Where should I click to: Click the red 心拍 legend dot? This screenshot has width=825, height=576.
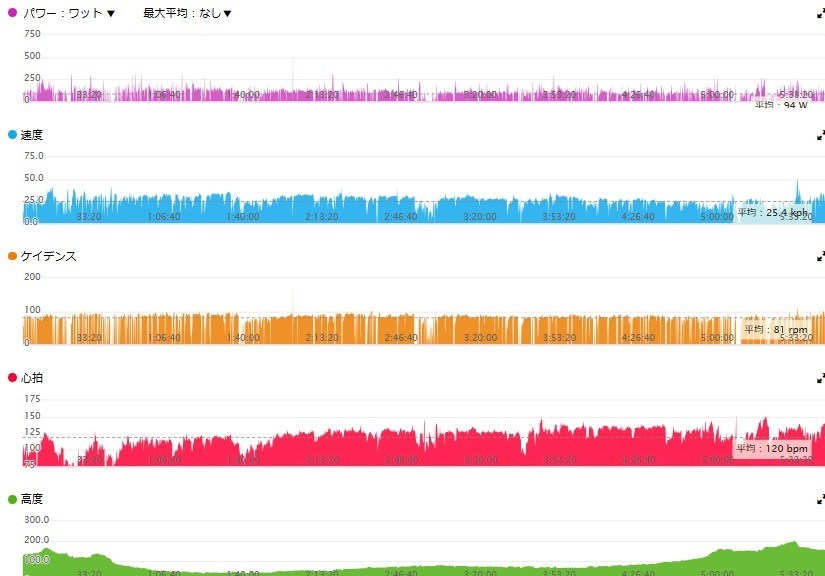click(13, 377)
